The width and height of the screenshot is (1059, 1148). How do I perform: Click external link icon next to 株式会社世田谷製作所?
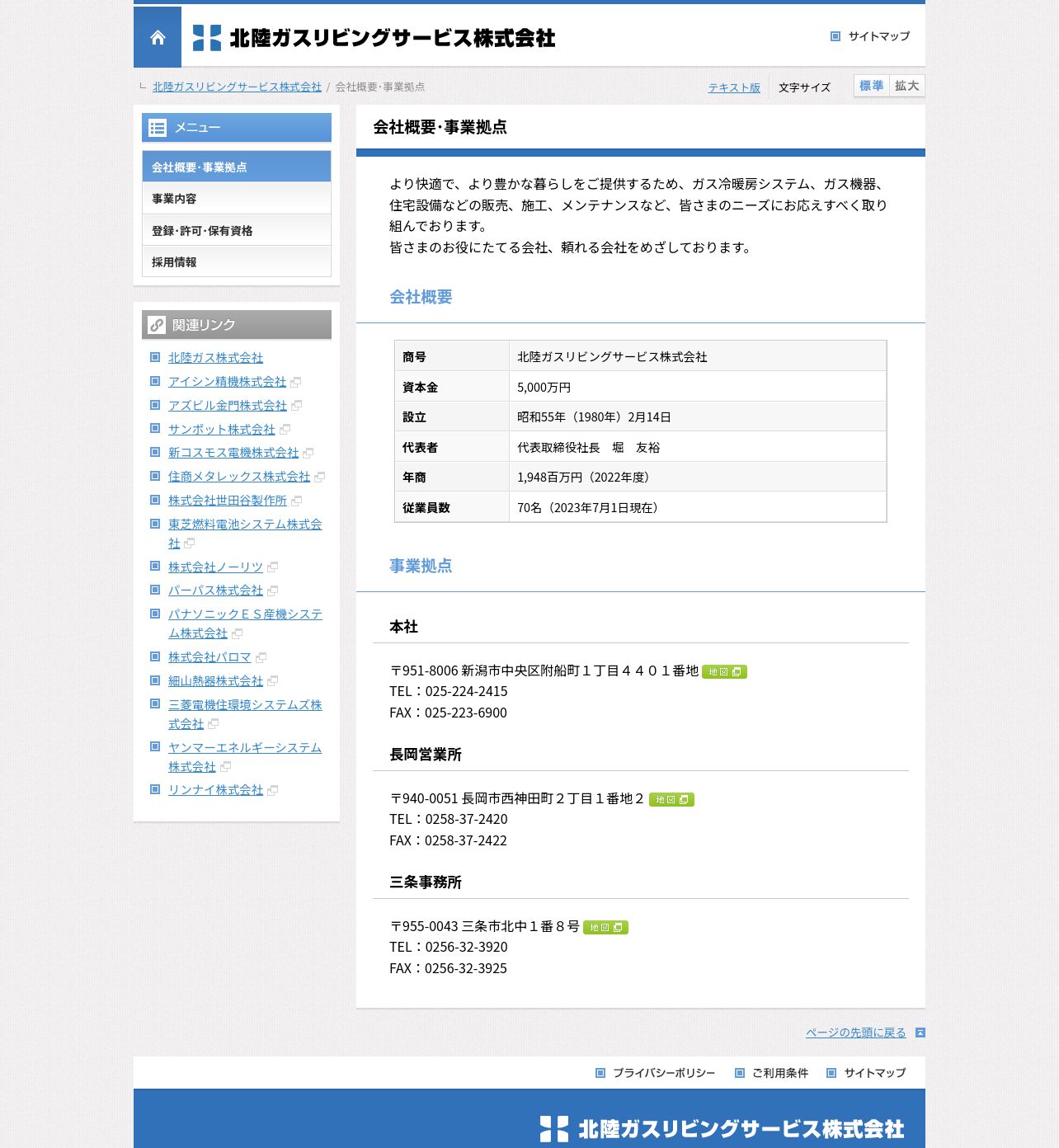297,501
